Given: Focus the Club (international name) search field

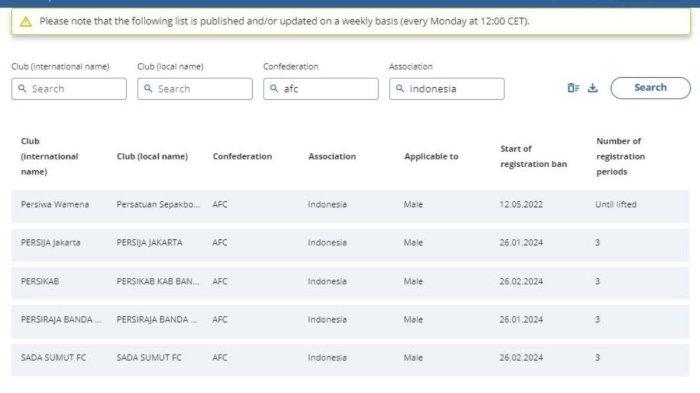Looking at the screenshot, I should (x=69, y=89).
